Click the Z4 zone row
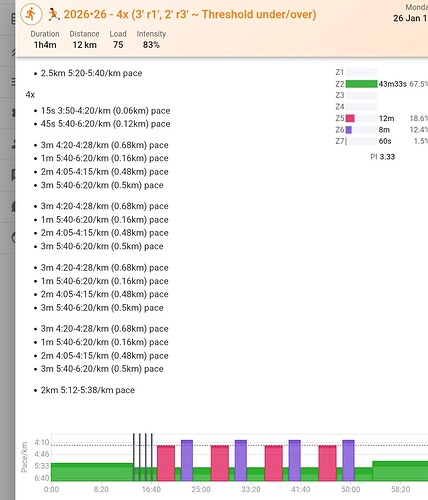The image size is (428, 500). point(357,107)
